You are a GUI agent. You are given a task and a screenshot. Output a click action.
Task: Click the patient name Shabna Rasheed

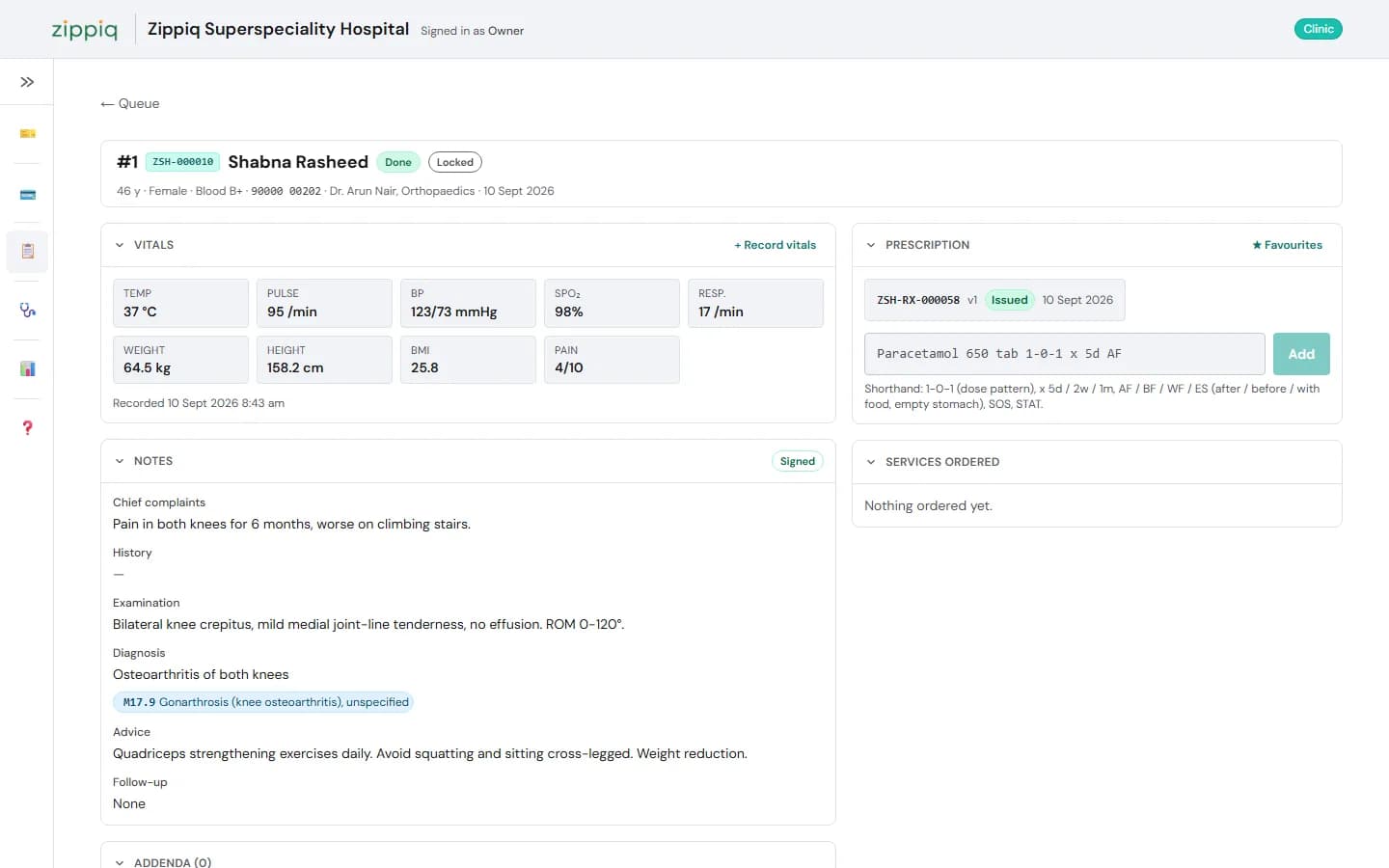click(298, 162)
